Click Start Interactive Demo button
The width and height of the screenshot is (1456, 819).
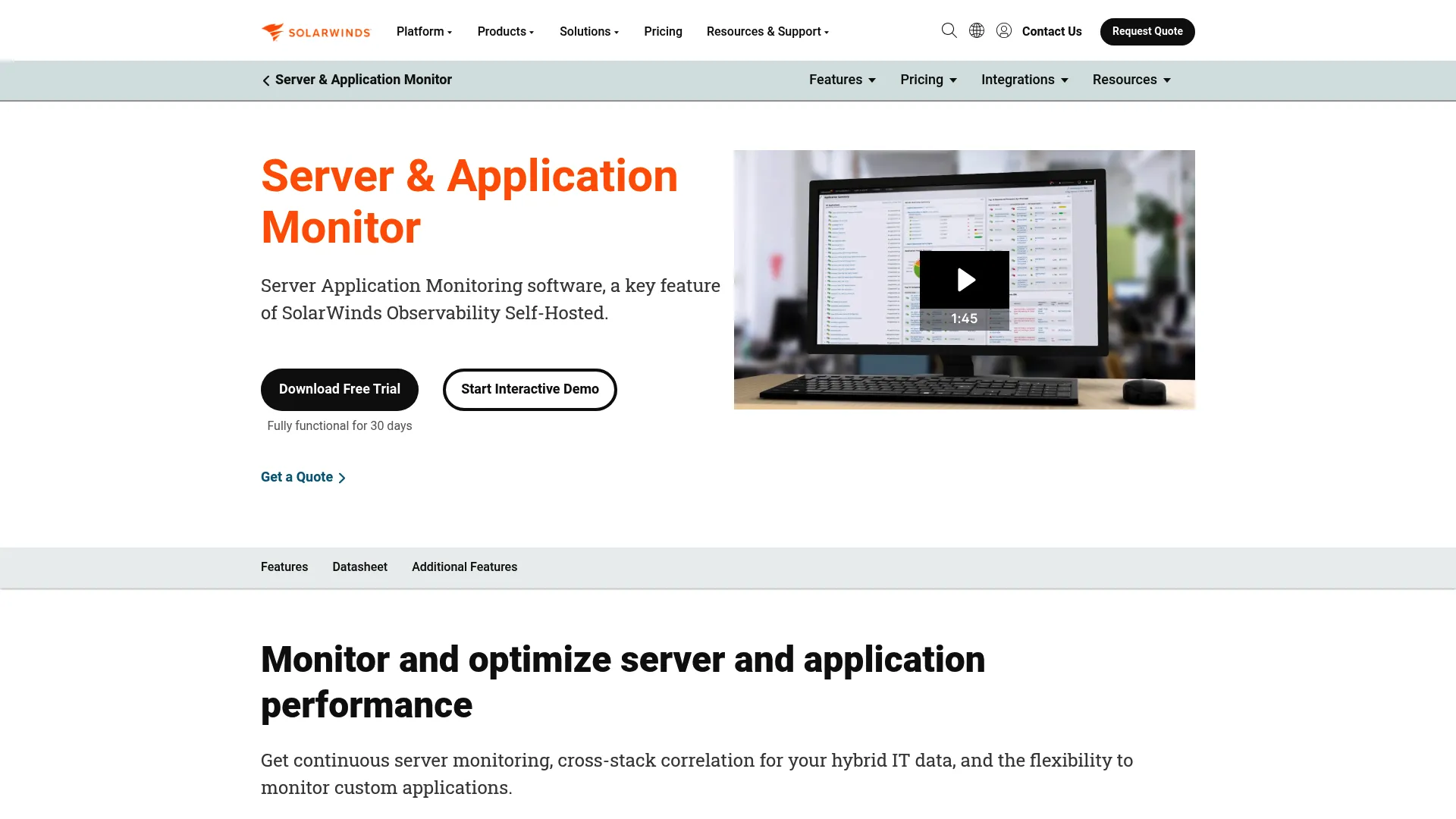point(530,390)
